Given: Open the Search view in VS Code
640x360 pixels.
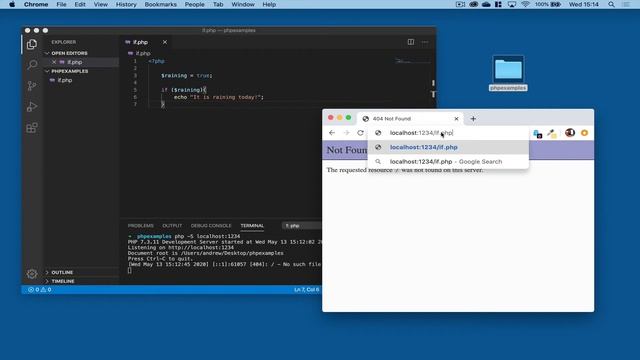Looking at the screenshot, I should pyautogui.click(x=32, y=65).
